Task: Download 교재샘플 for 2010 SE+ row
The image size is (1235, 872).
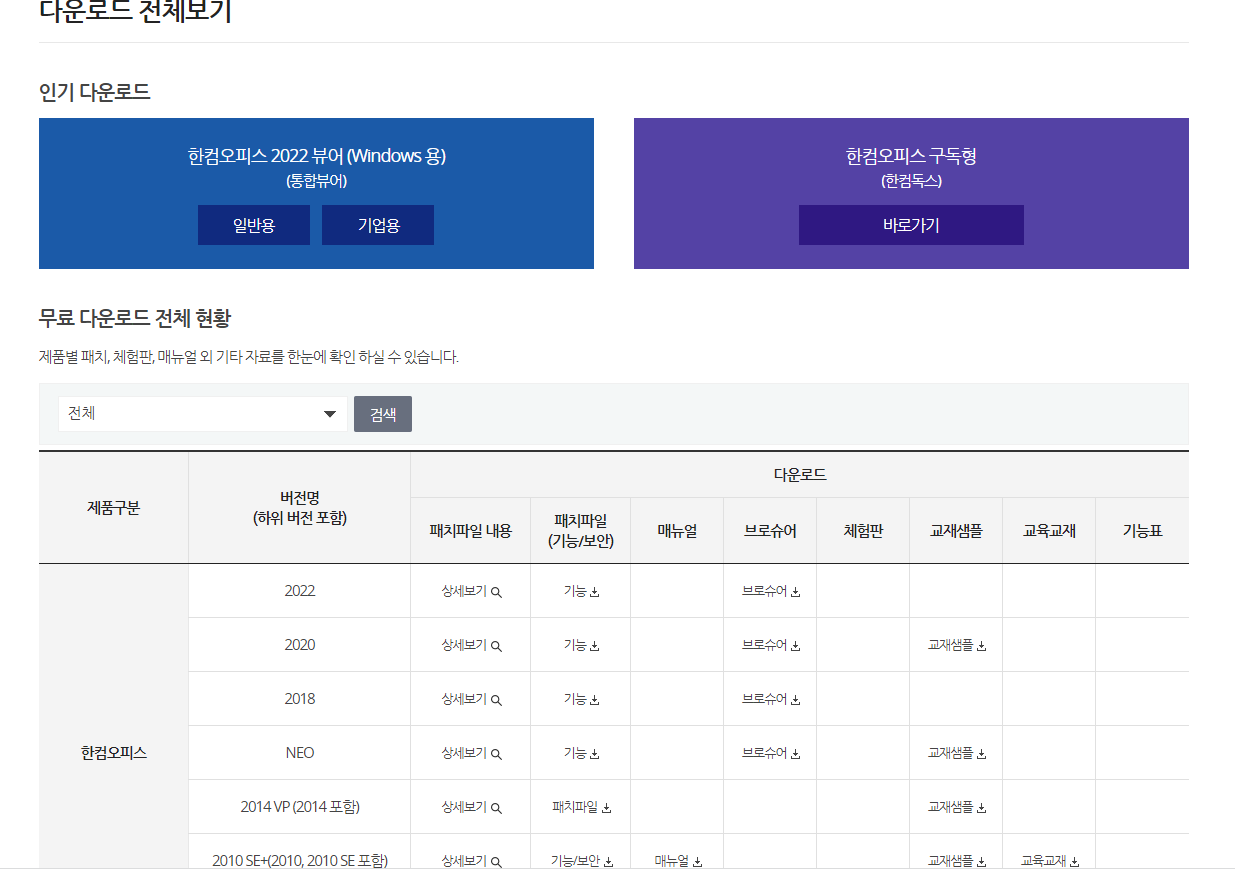Action: tap(957, 860)
